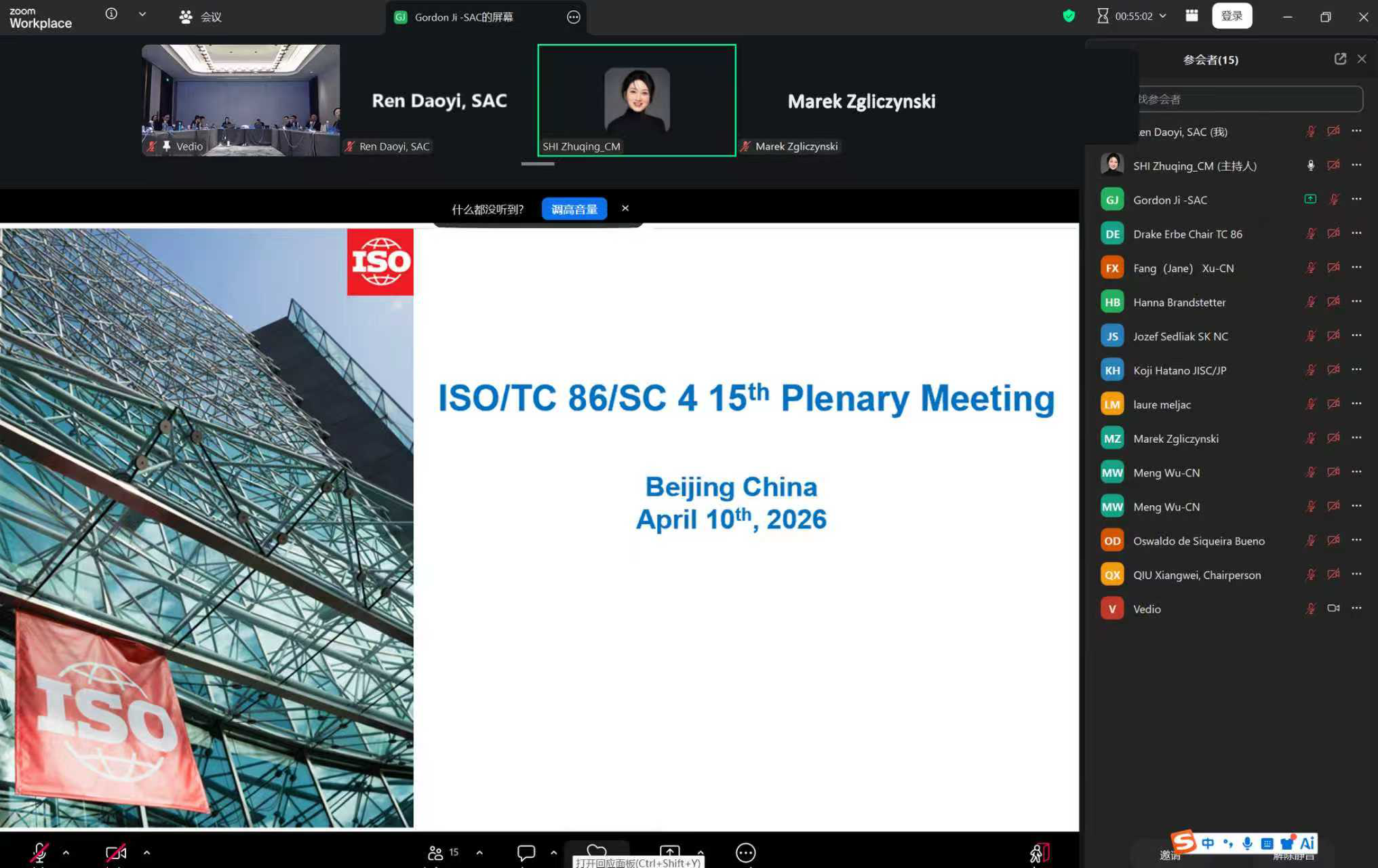Click the share screen icon
The height and width of the screenshot is (868, 1378).
click(x=669, y=852)
